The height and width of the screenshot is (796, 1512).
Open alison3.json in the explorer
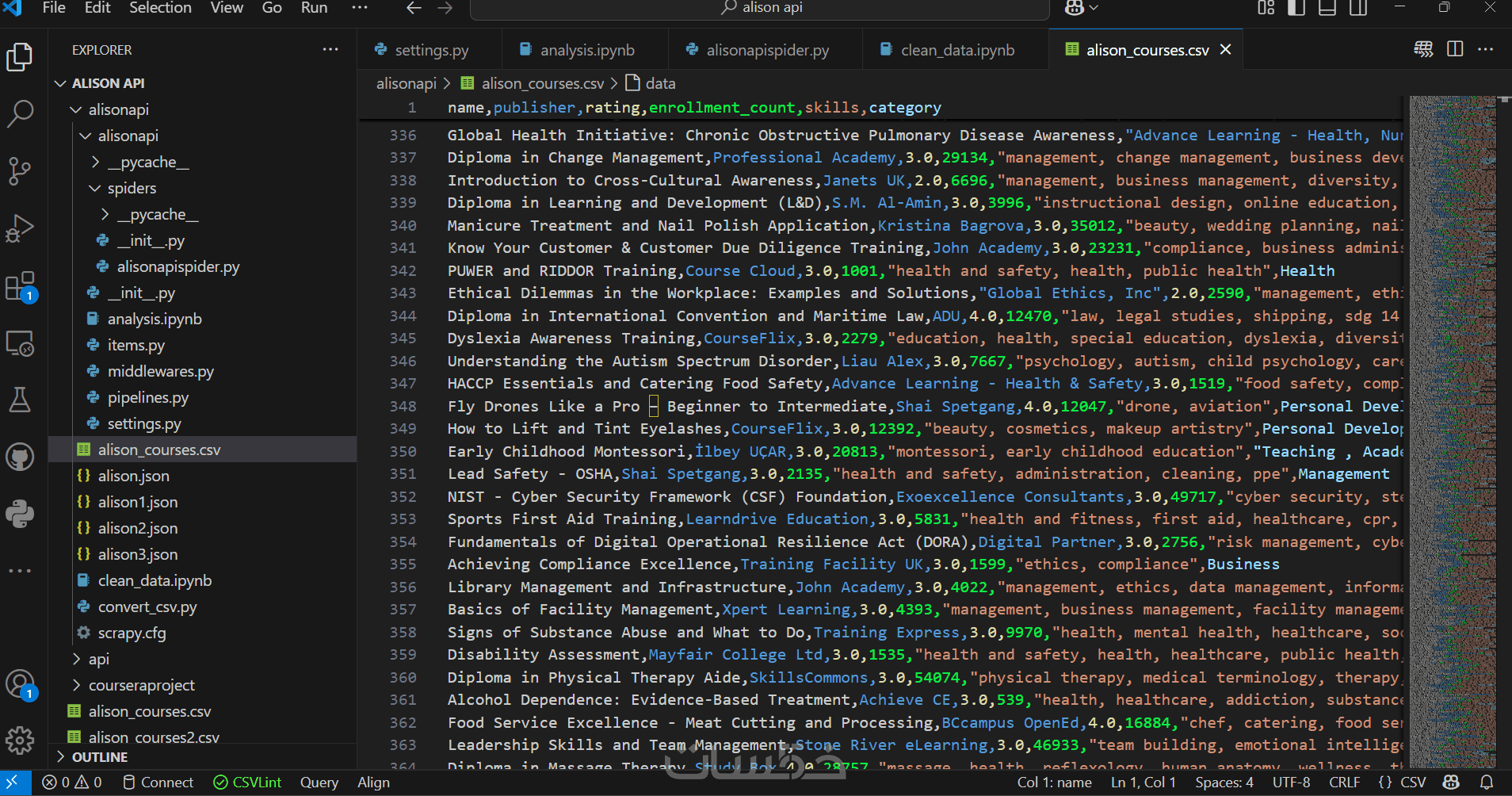(138, 554)
